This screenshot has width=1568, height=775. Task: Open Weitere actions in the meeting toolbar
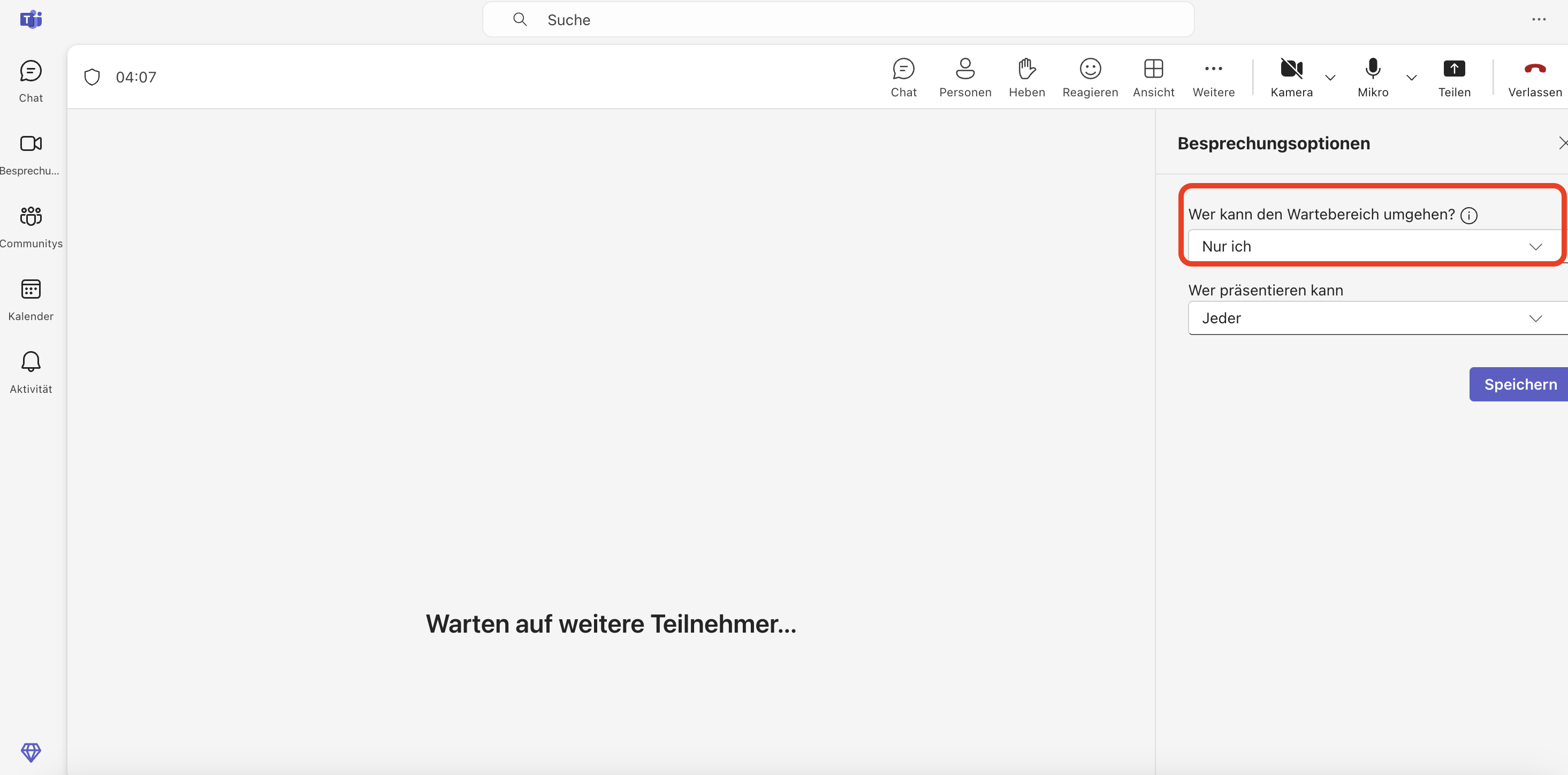click(1213, 77)
